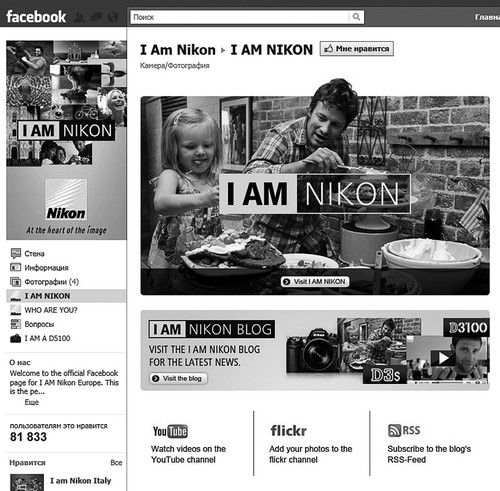Click the RSS feed icon
500x491 pixels.
pyautogui.click(x=404, y=430)
